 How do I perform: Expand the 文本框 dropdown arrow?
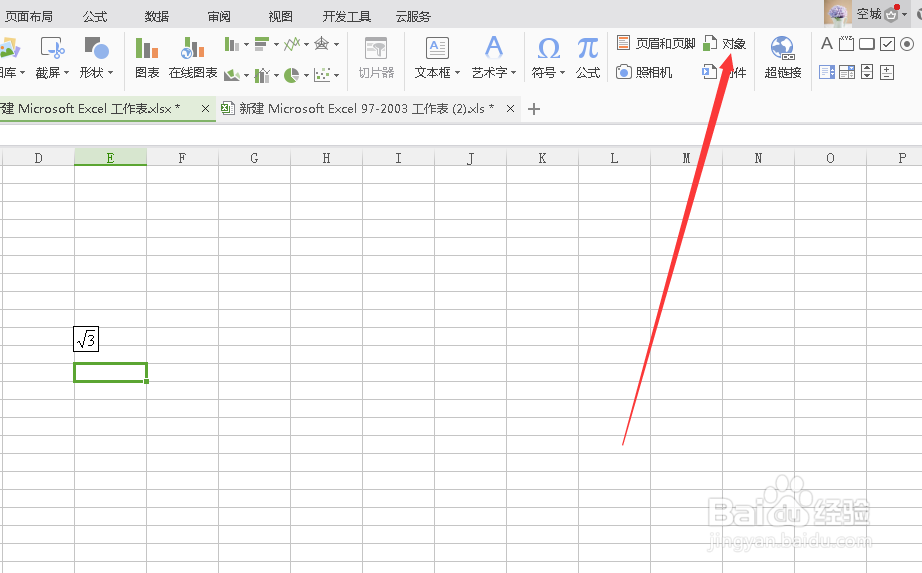pos(457,73)
